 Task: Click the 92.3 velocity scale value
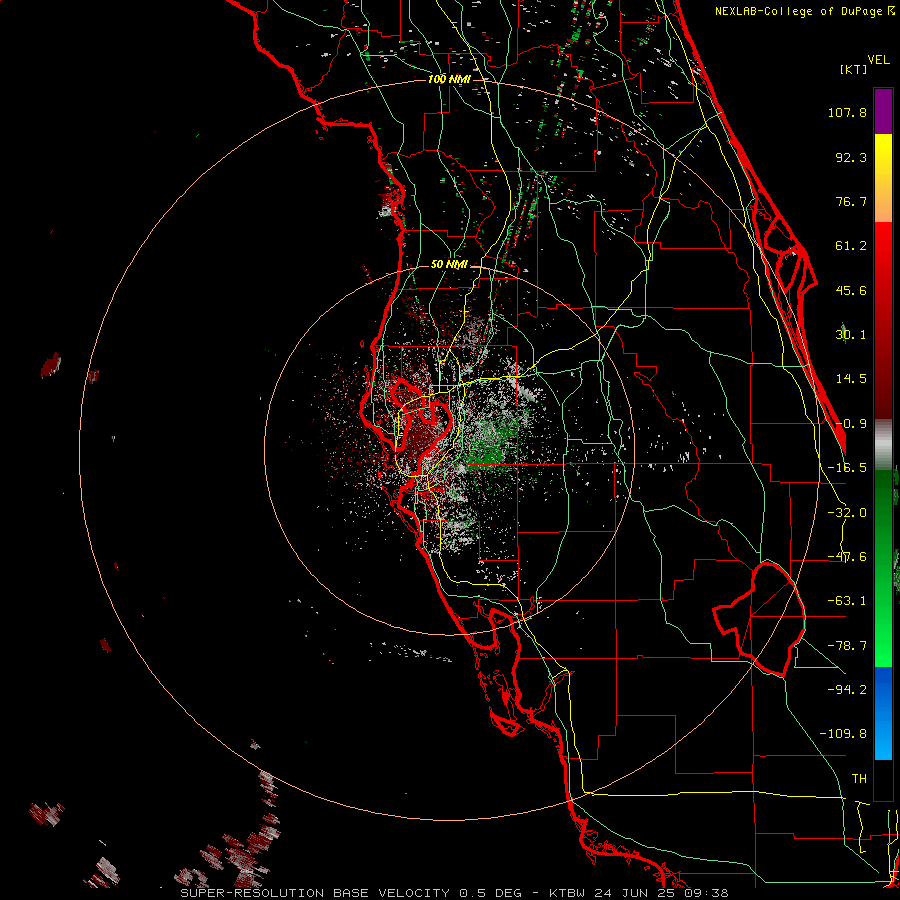click(x=851, y=157)
